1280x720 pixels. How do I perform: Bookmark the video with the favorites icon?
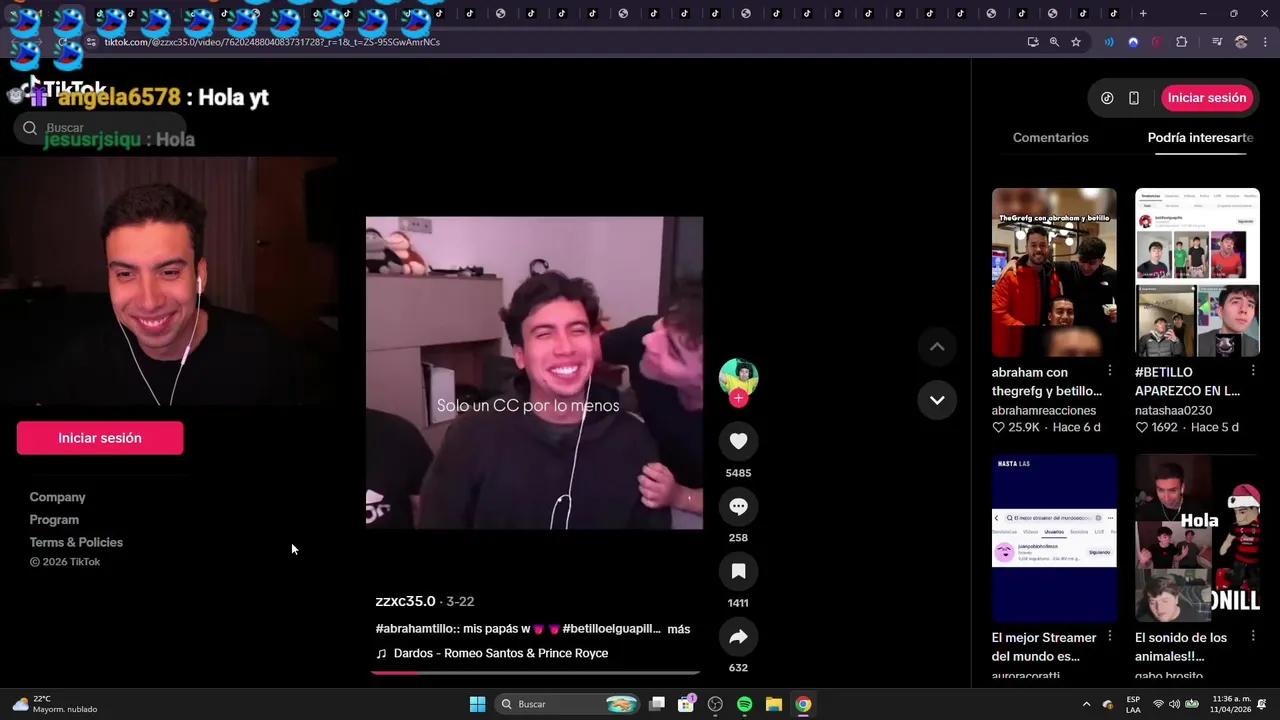click(x=738, y=571)
